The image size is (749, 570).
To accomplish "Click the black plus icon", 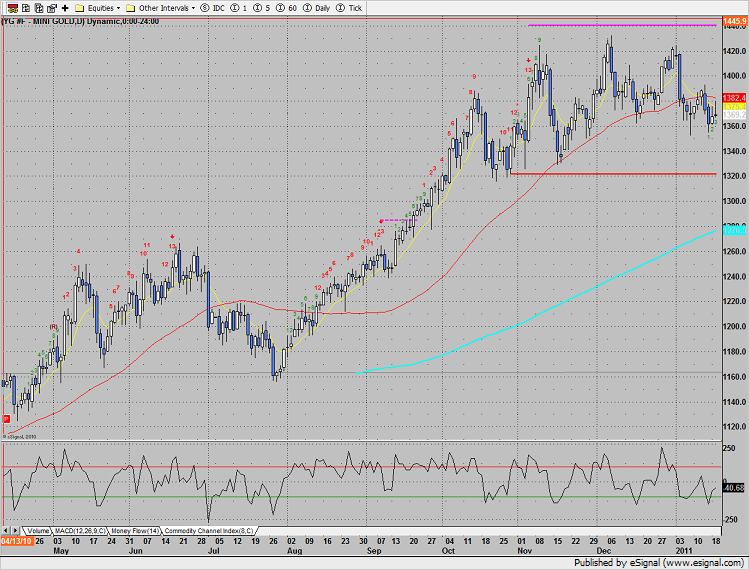I will [65, 7].
